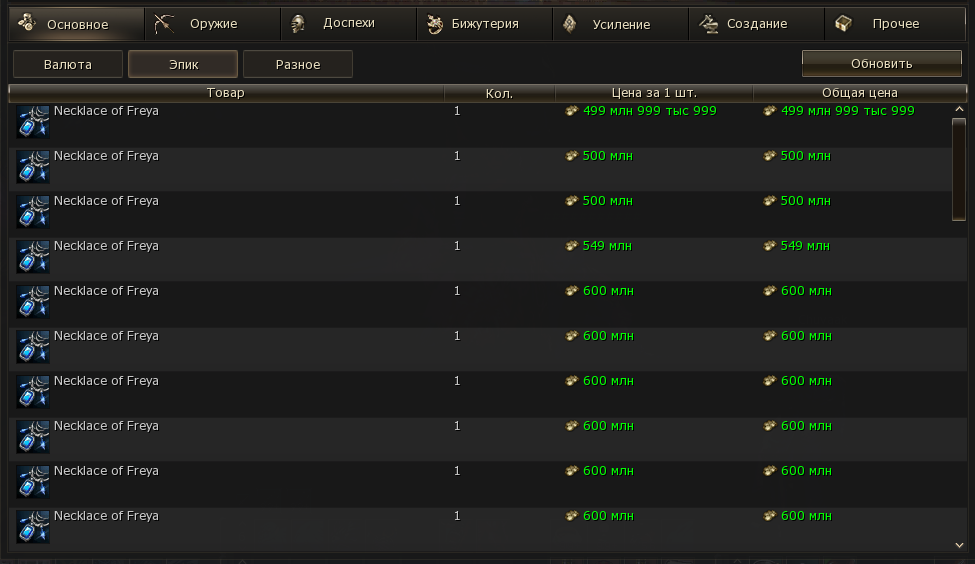Select necklace icon priced 499 млн 999 тыс 999
The width and height of the screenshot is (975, 564).
[x=33, y=122]
